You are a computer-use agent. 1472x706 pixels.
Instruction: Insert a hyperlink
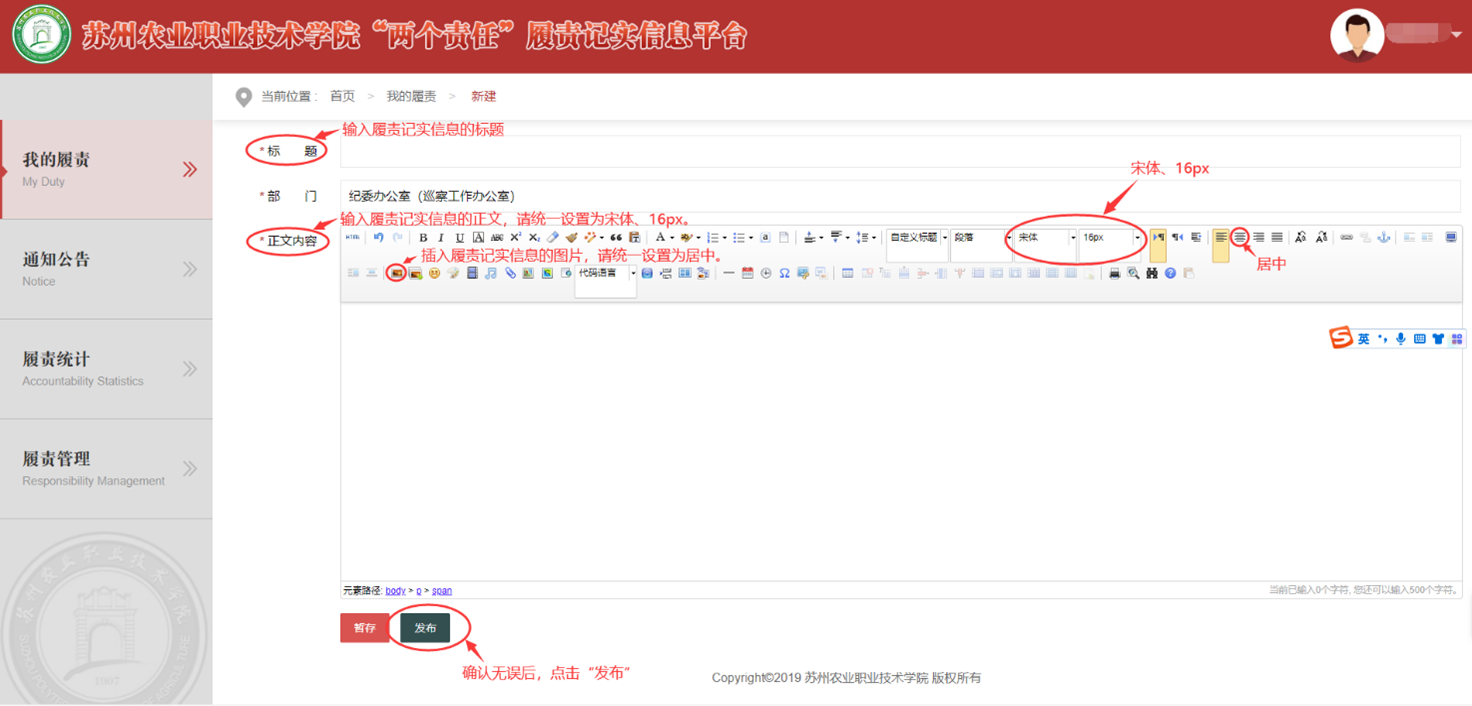1346,237
